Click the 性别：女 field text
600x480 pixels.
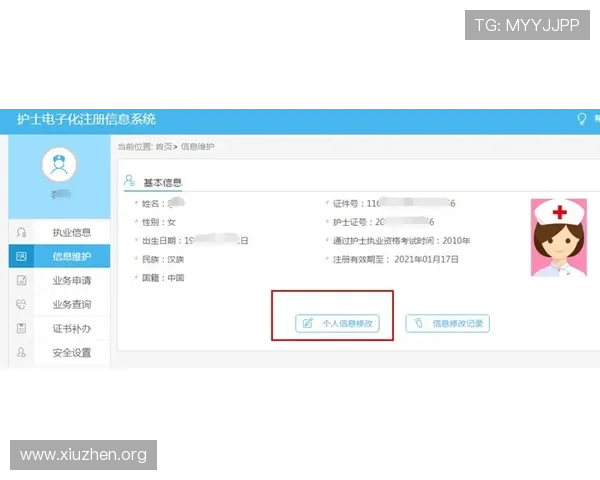click(159, 222)
